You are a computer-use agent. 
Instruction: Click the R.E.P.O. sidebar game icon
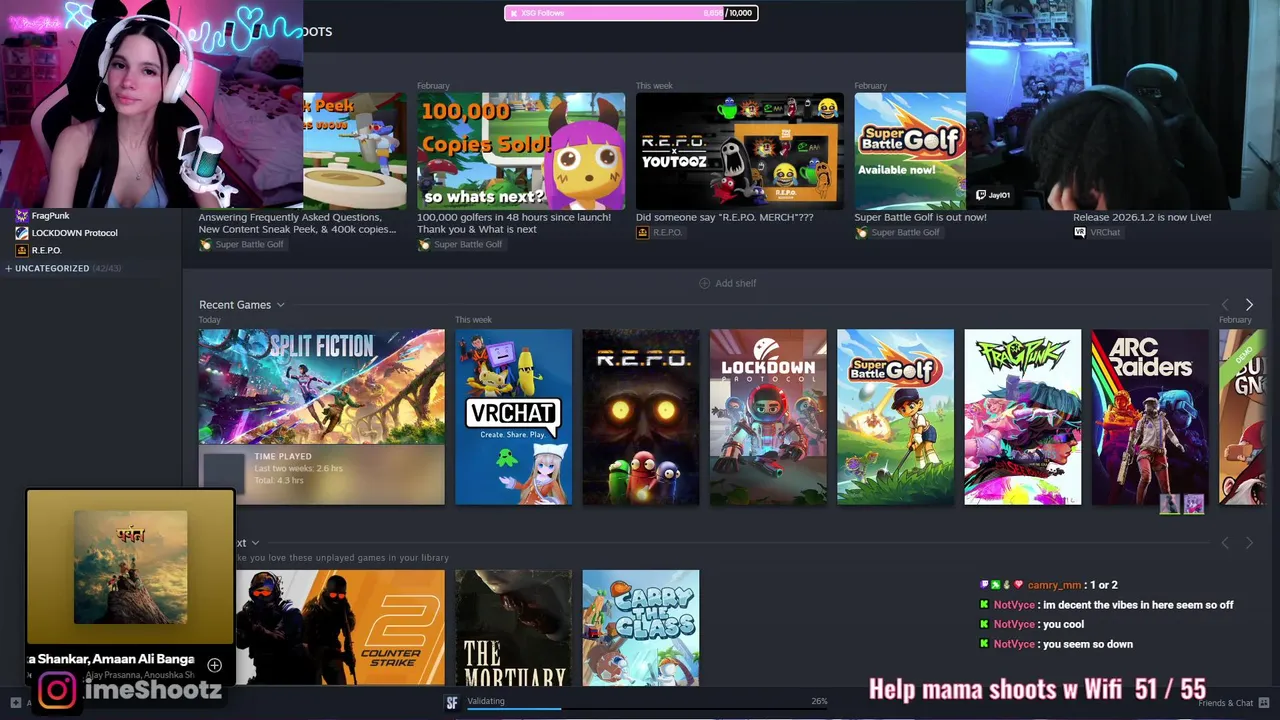22,250
